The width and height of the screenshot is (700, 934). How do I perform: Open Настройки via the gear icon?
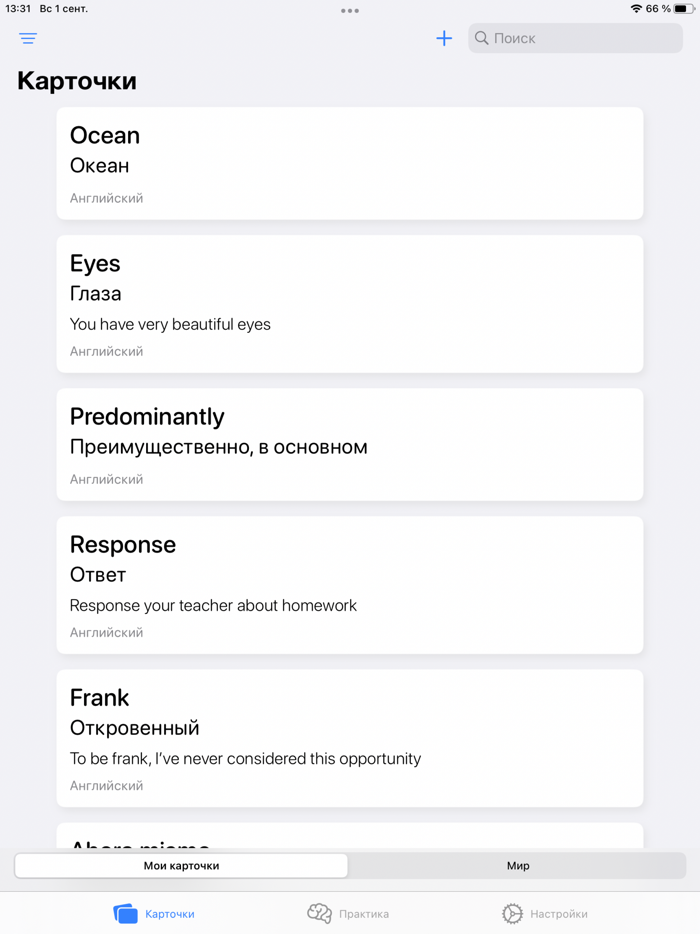click(x=511, y=913)
